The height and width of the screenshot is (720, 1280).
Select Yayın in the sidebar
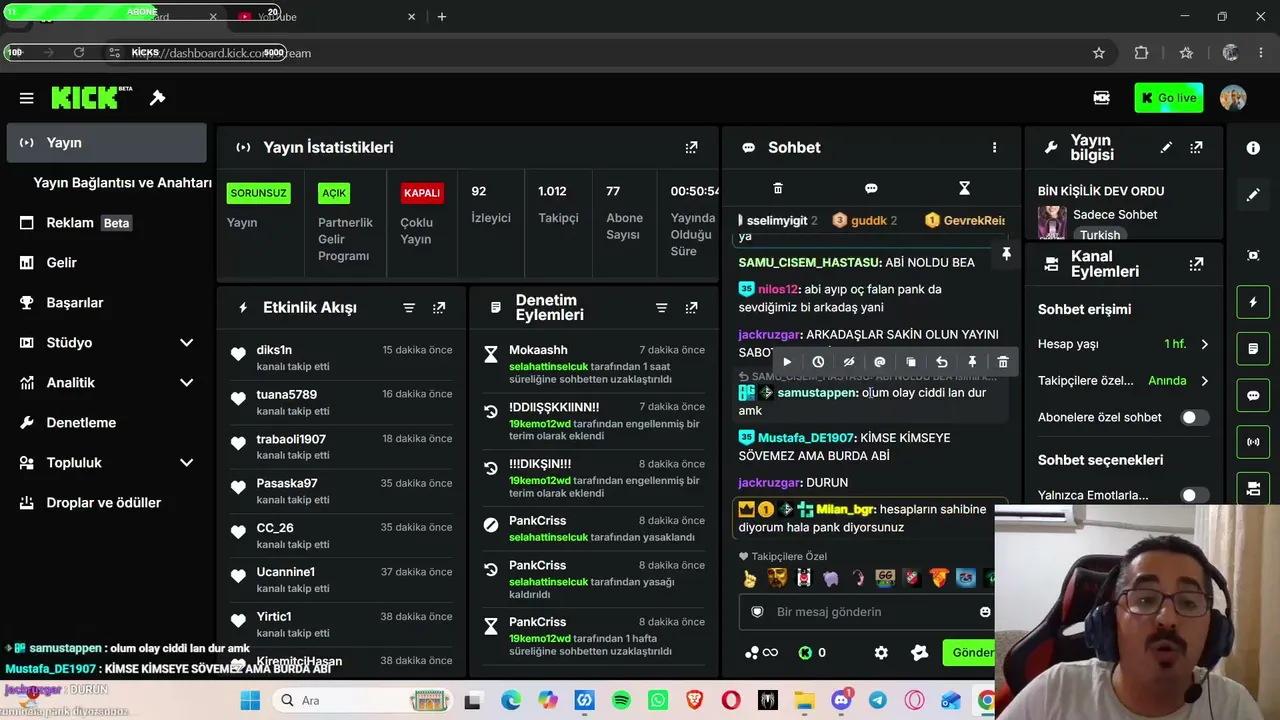click(x=106, y=143)
